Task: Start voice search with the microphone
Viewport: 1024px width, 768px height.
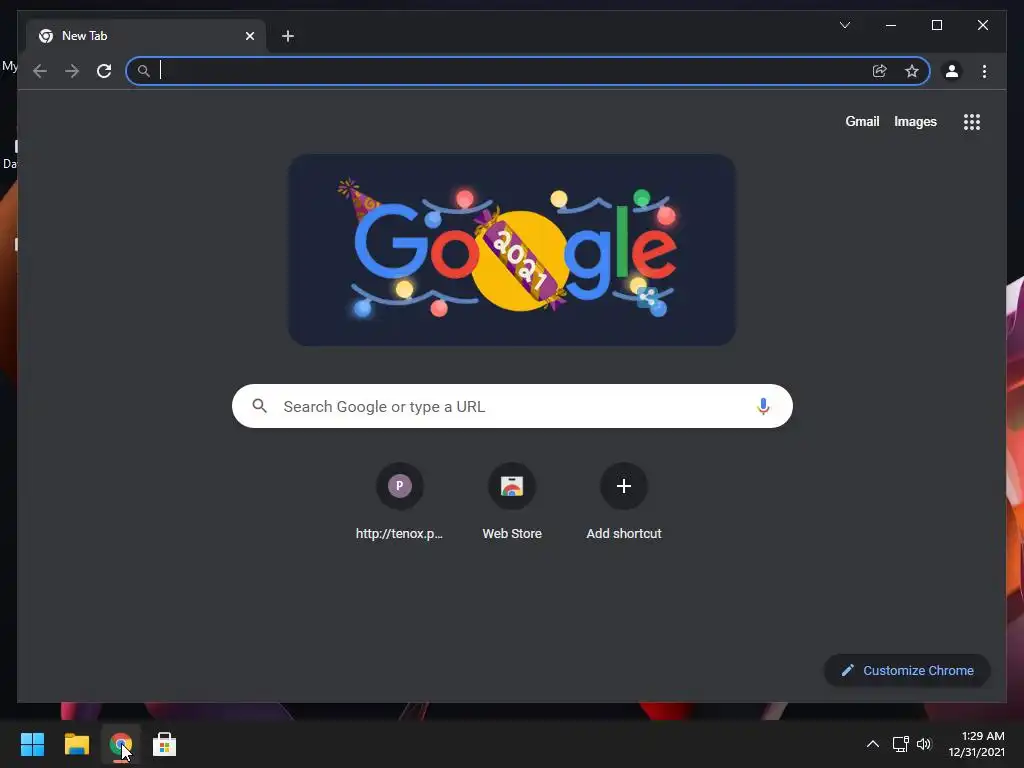Action: coord(763,406)
